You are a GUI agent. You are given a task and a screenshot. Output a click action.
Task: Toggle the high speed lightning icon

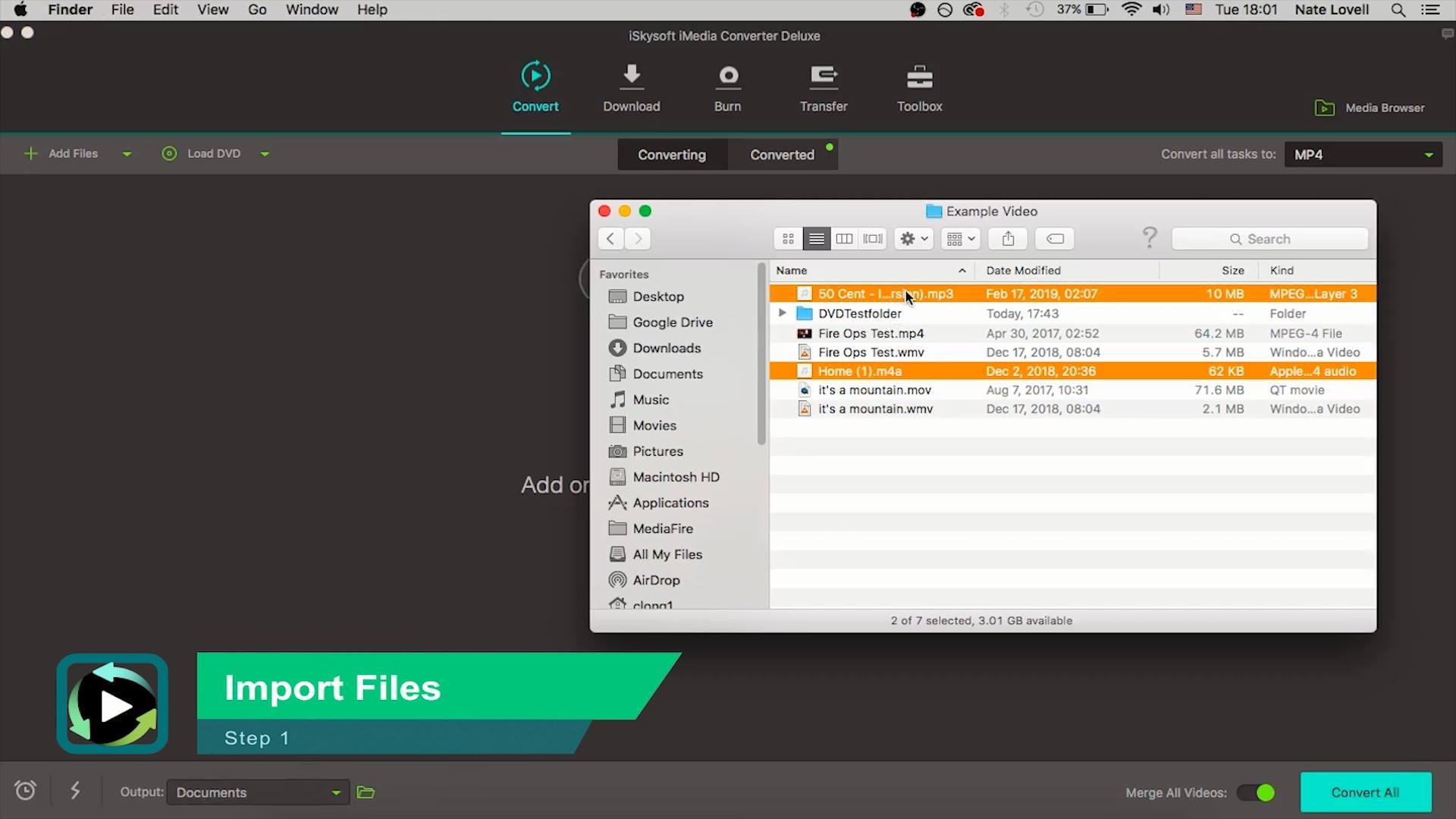pos(75,791)
